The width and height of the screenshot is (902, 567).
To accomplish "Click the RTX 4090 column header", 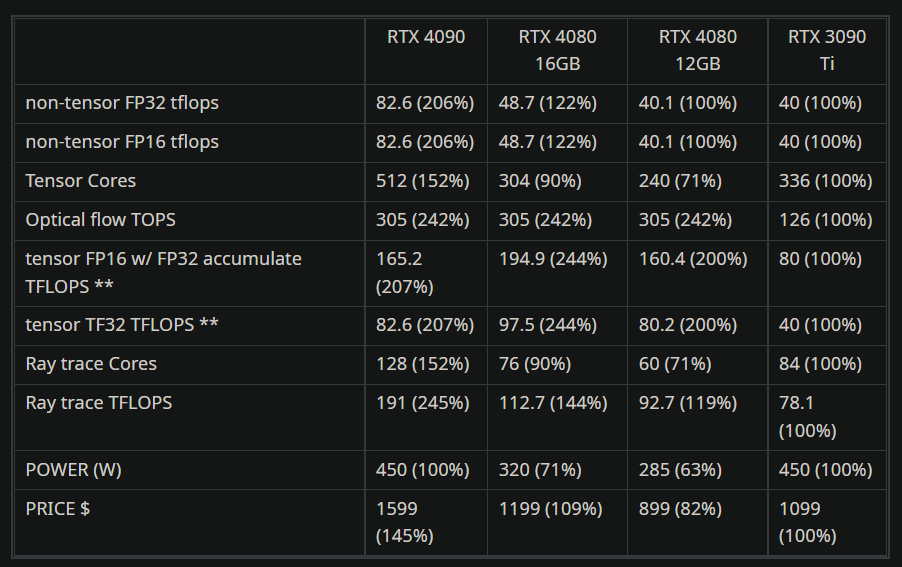I will pyautogui.click(x=426, y=37).
